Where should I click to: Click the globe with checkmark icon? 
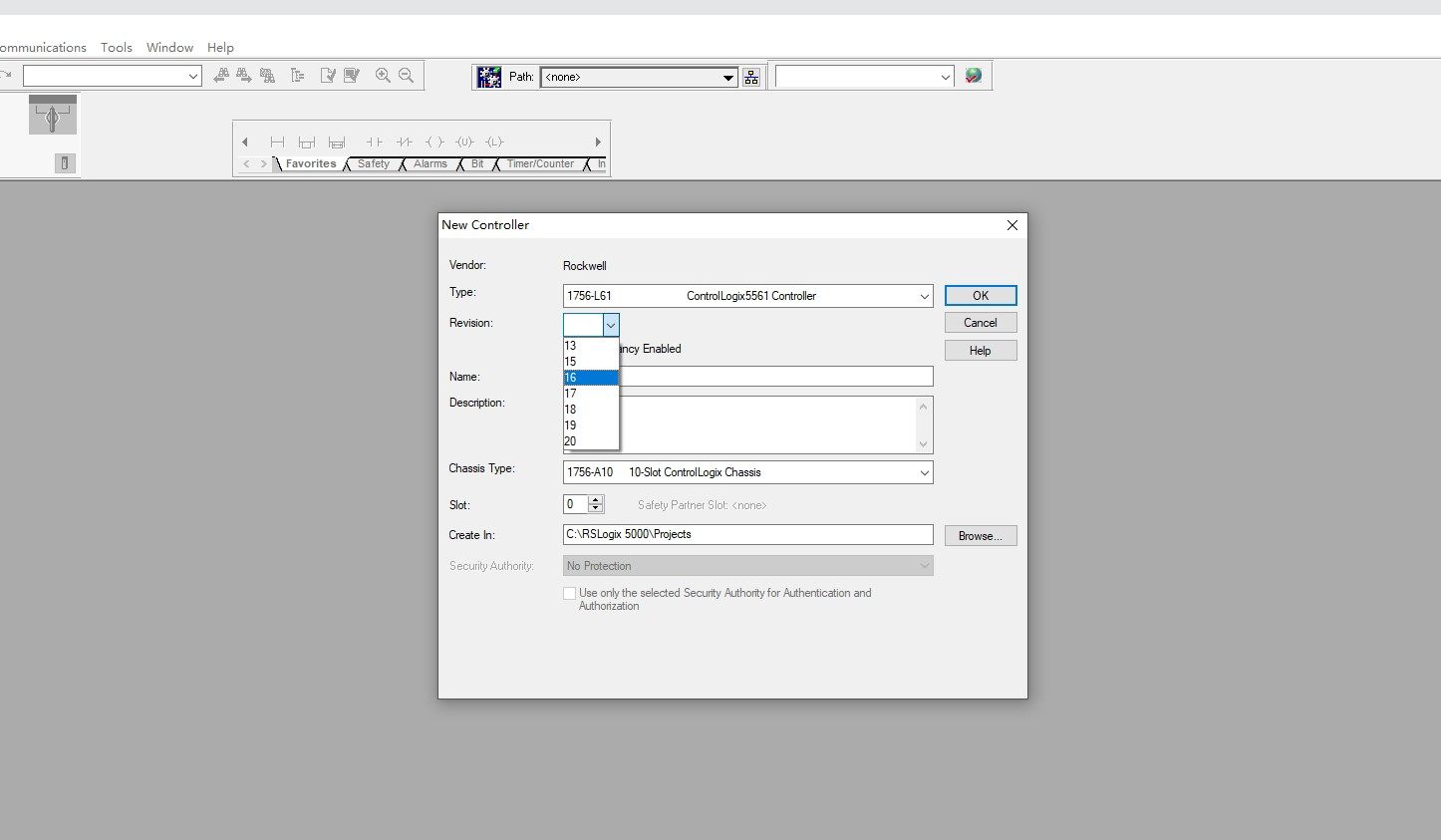974,76
